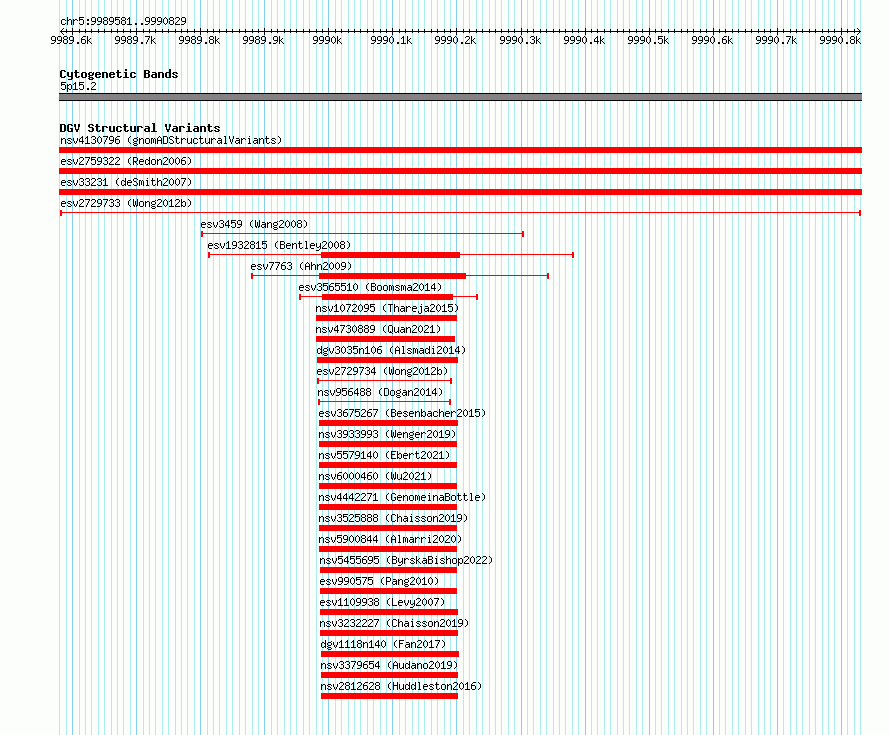Click the 9990k ruler tick label
The image size is (890, 735).
[x=327, y=40]
